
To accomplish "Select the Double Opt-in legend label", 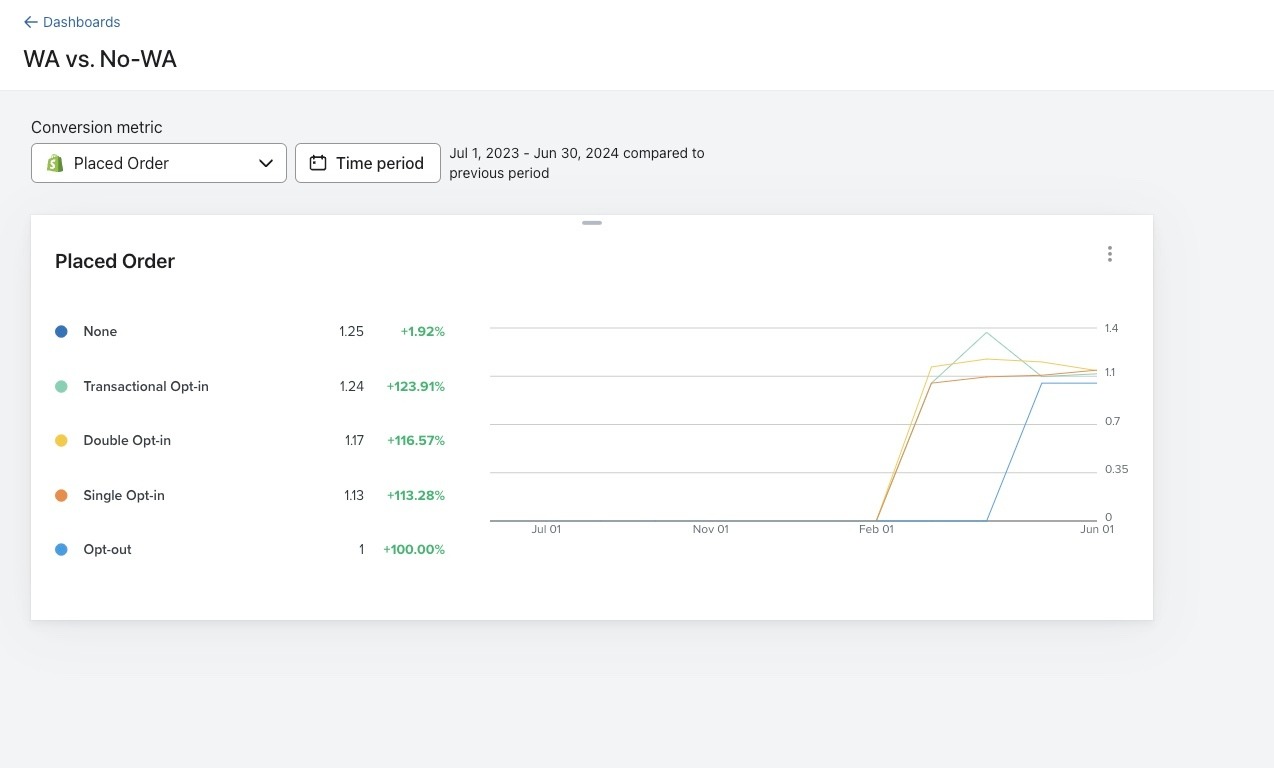I will click(x=127, y=441).
